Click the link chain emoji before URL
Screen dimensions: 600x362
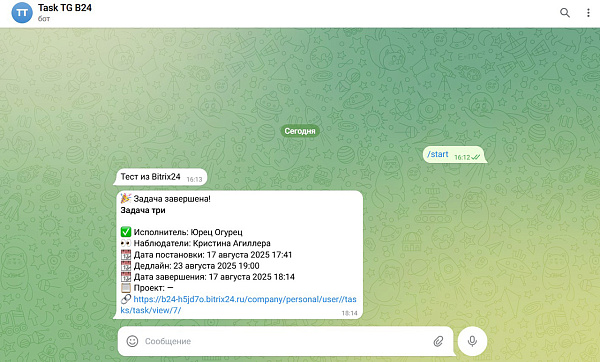[126, 299]
